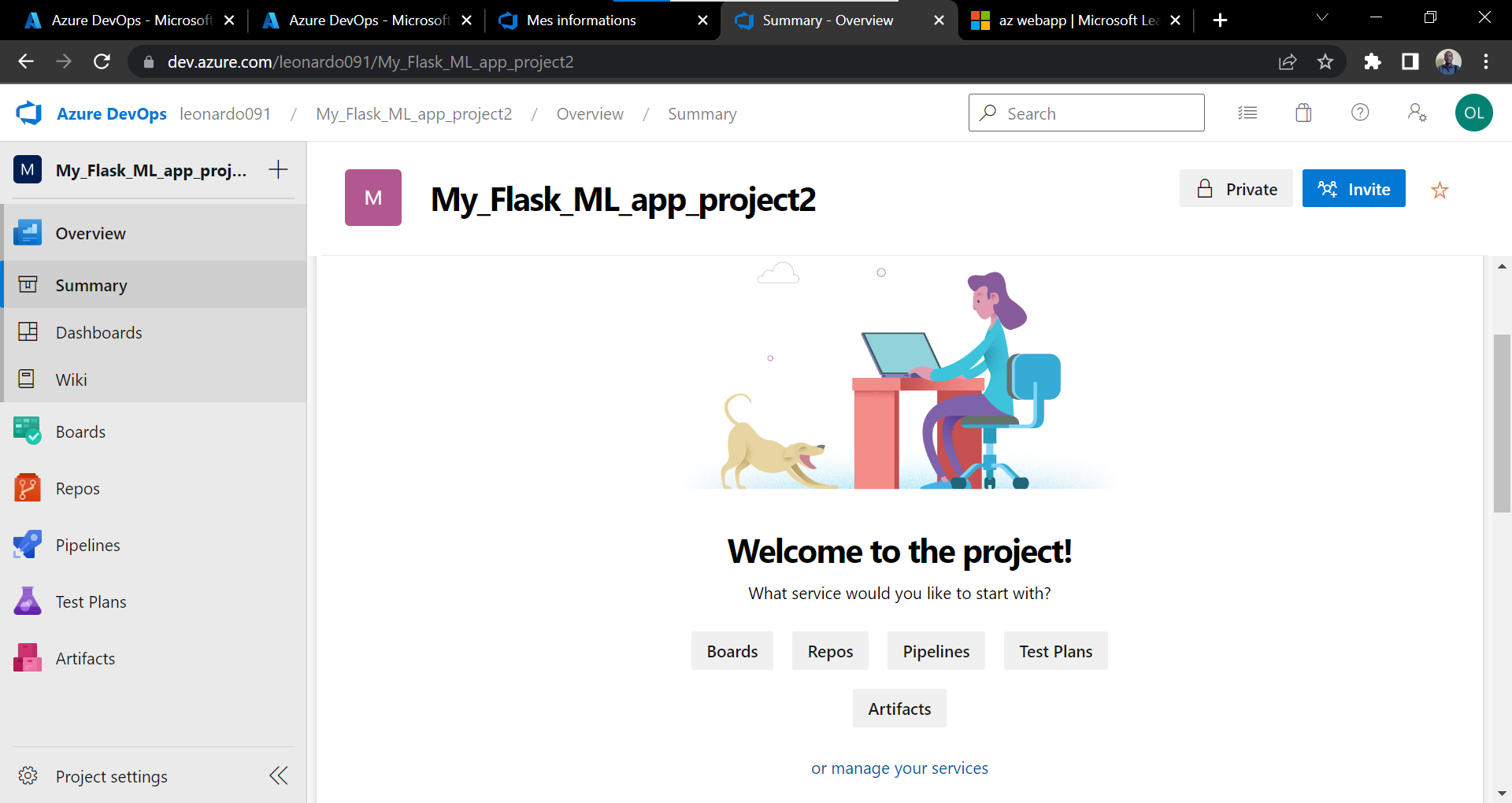Open the browser tab search chevron
1512x803 pixels.
pyautogui.click(x=1322, y=17)
